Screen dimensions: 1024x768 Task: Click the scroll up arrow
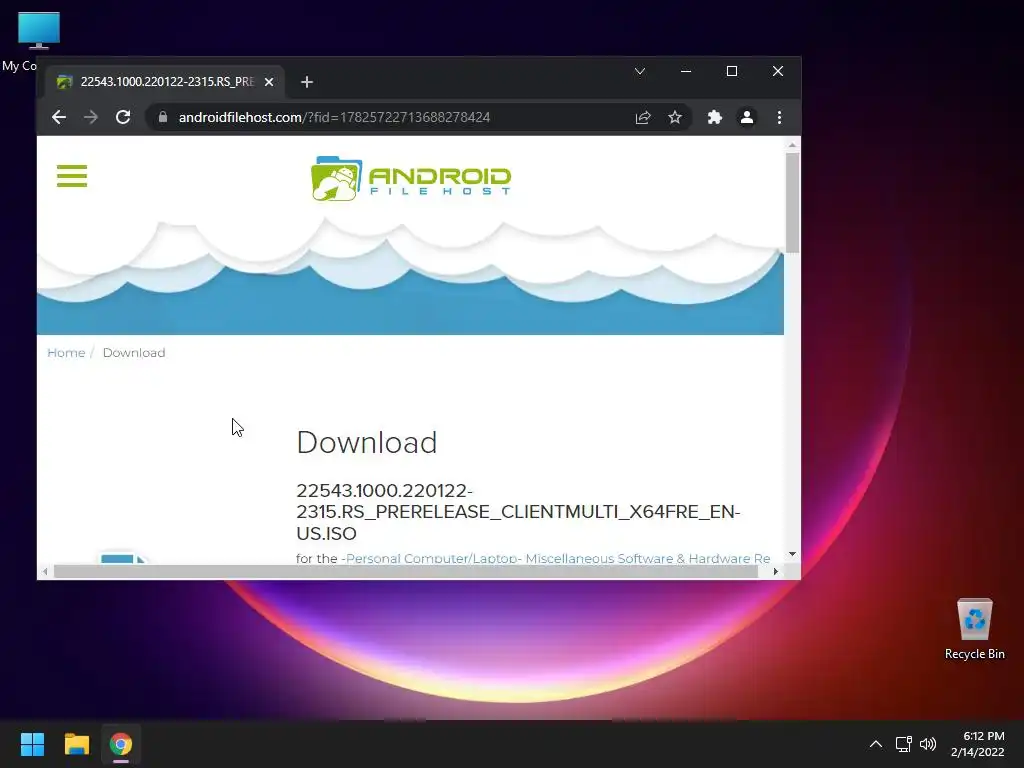[792, 145]
